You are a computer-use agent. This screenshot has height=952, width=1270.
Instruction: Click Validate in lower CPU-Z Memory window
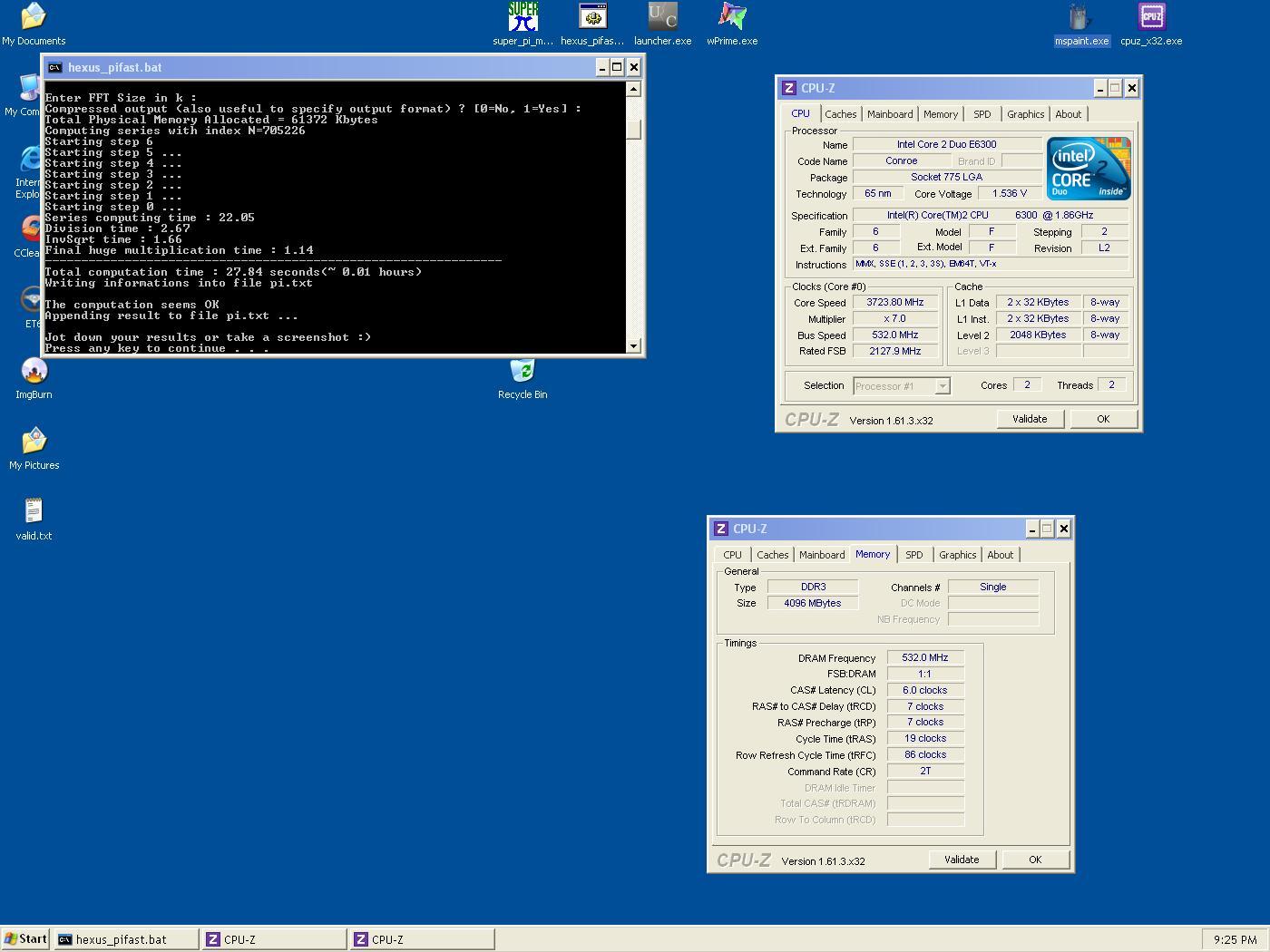tap(962, 860)
